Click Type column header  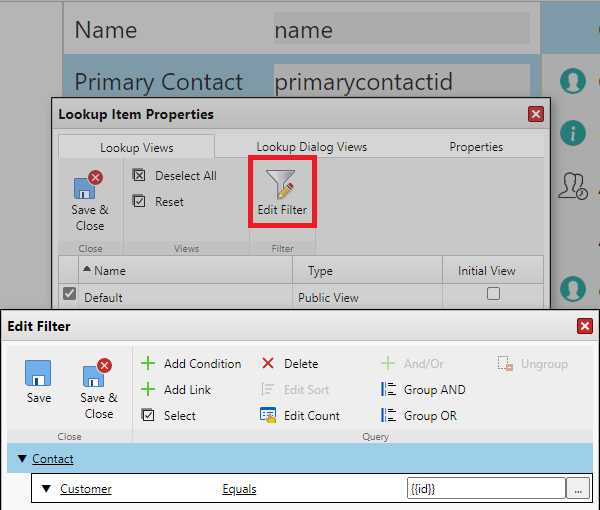[368, 270]
